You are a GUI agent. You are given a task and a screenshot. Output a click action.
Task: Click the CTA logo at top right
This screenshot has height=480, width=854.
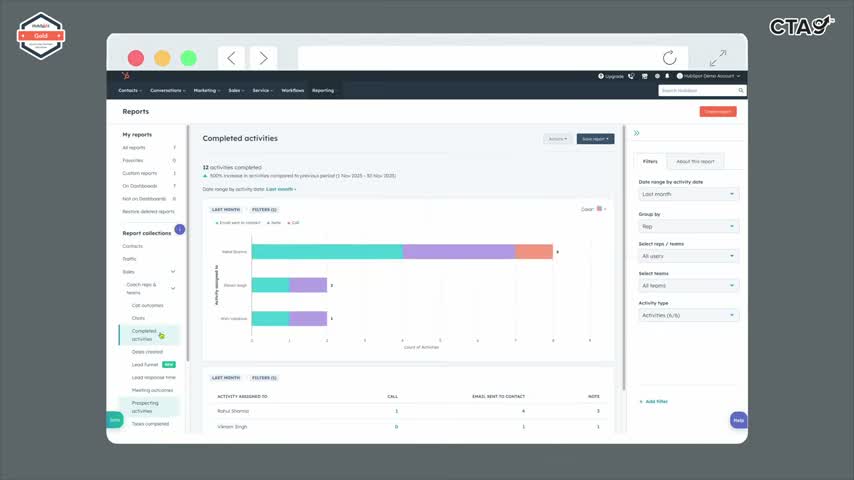click(801, 26)
